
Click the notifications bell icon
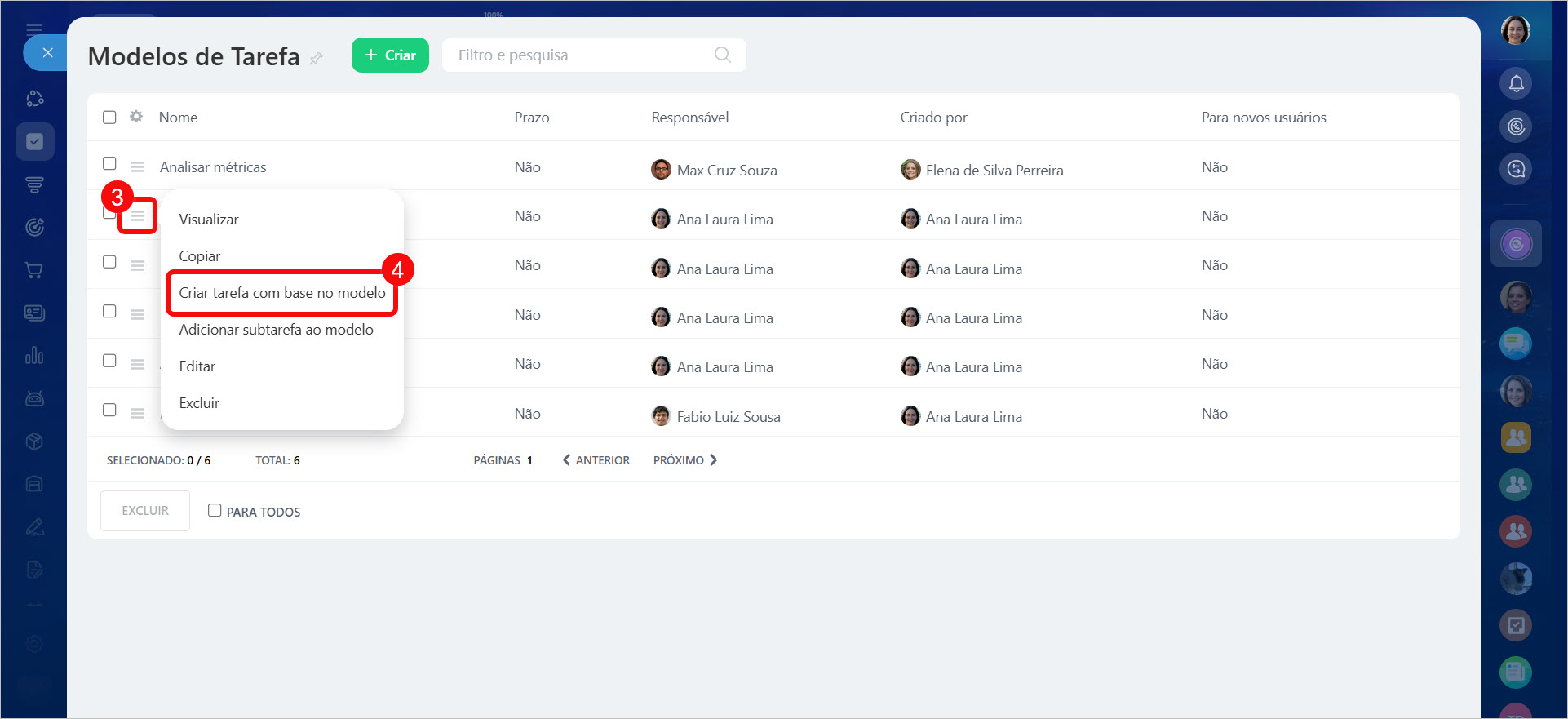pos(1516,83)
